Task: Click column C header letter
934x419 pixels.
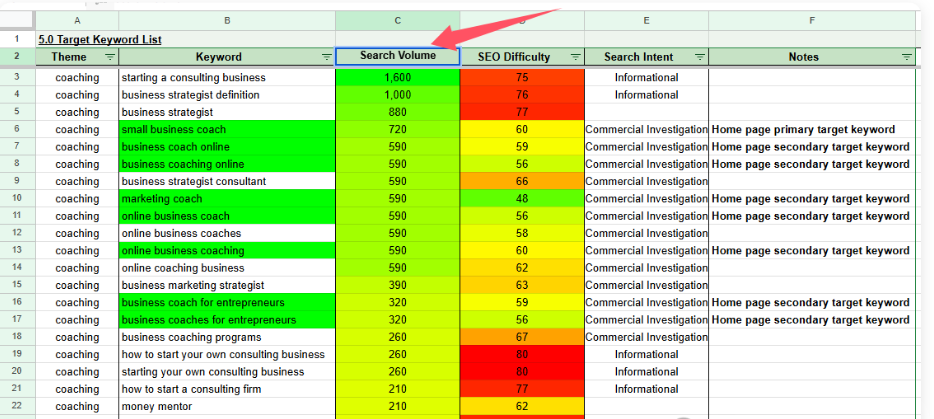Action: pyautogui.click(x=397, y=20)
